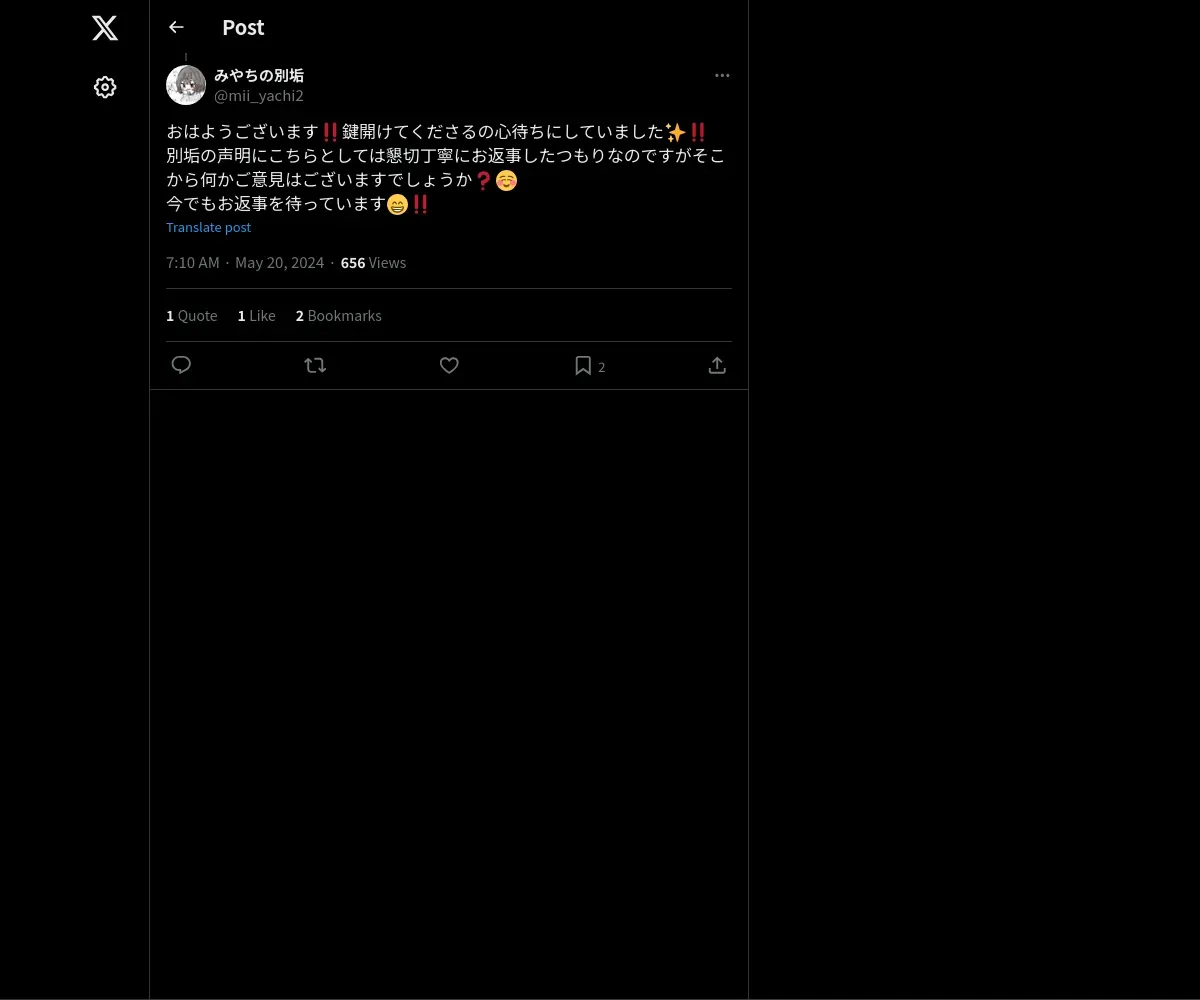Screen dimensions: 1200x1000
Task: Click the Translate post link
Action: (x=208, y=227)
